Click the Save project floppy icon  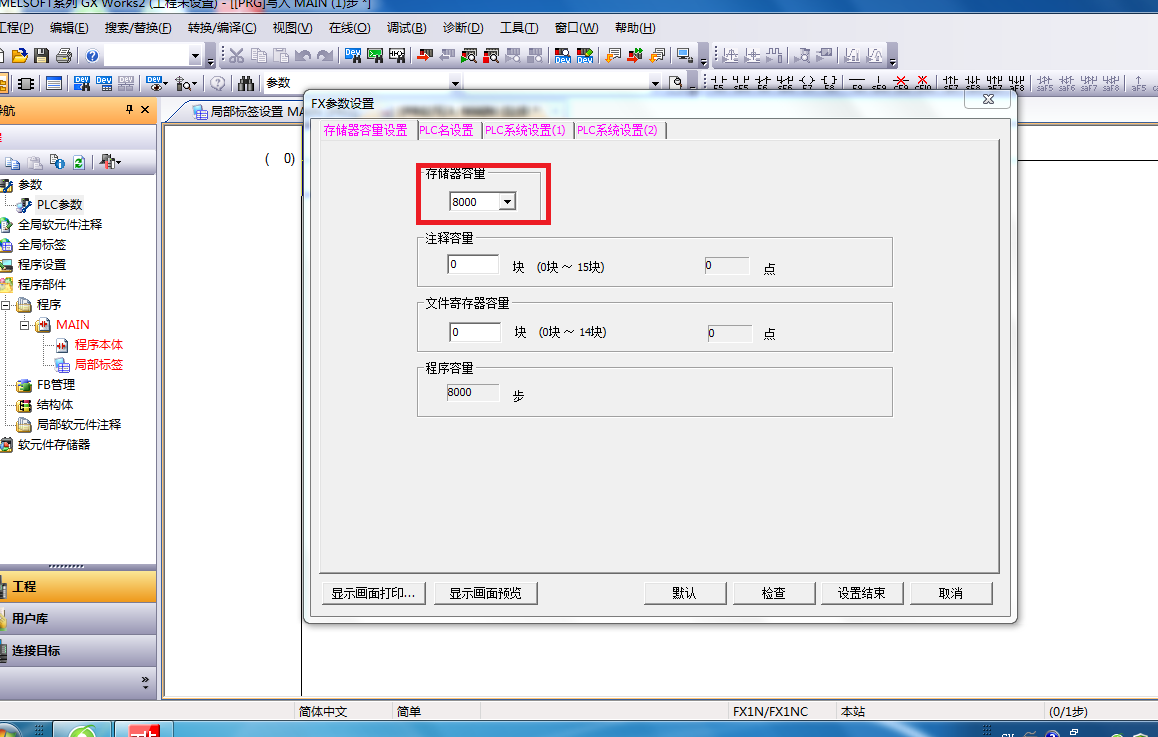click(x=41, y=55)
